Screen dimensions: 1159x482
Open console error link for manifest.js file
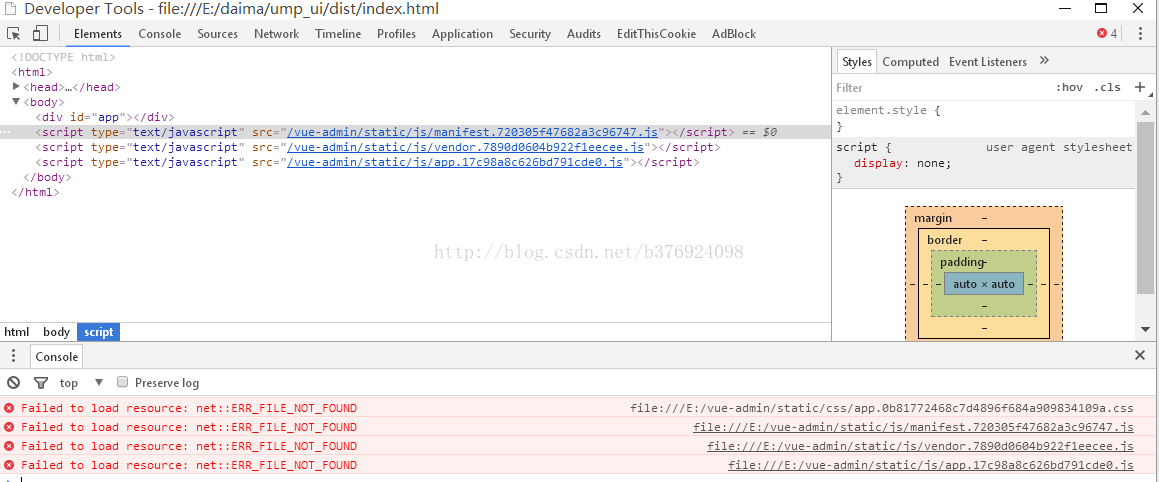(x=913, y=427)
